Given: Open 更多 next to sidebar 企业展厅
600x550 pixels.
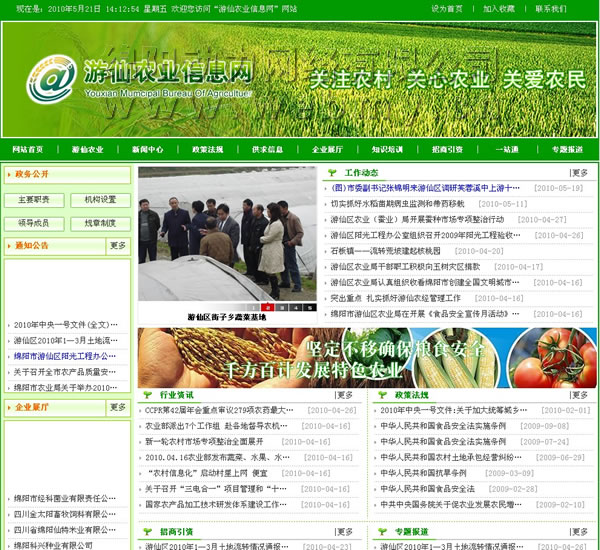Looking at the screenshot, I should tap(118, 407).
